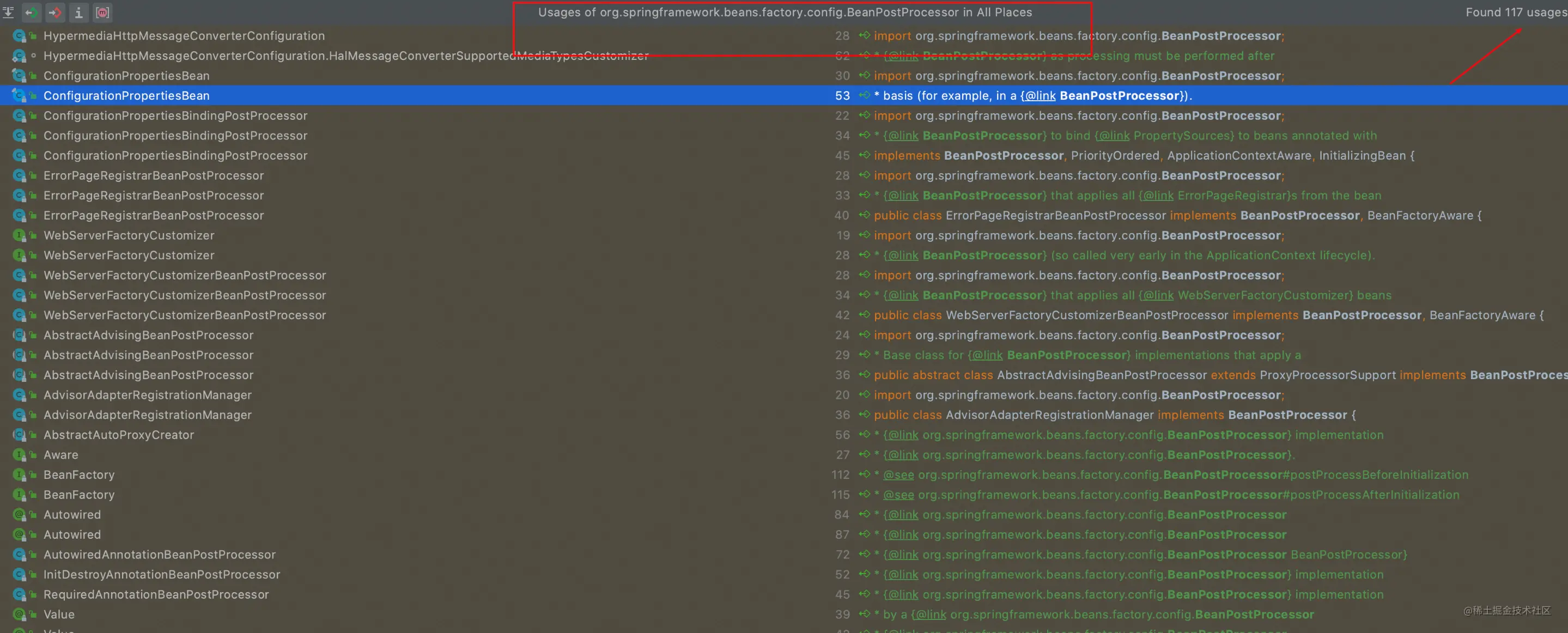Select the highlighted ConfigurationPropertiesBean line 53 usage
This screenshot has height=633, width=1568.
point(126,95)
